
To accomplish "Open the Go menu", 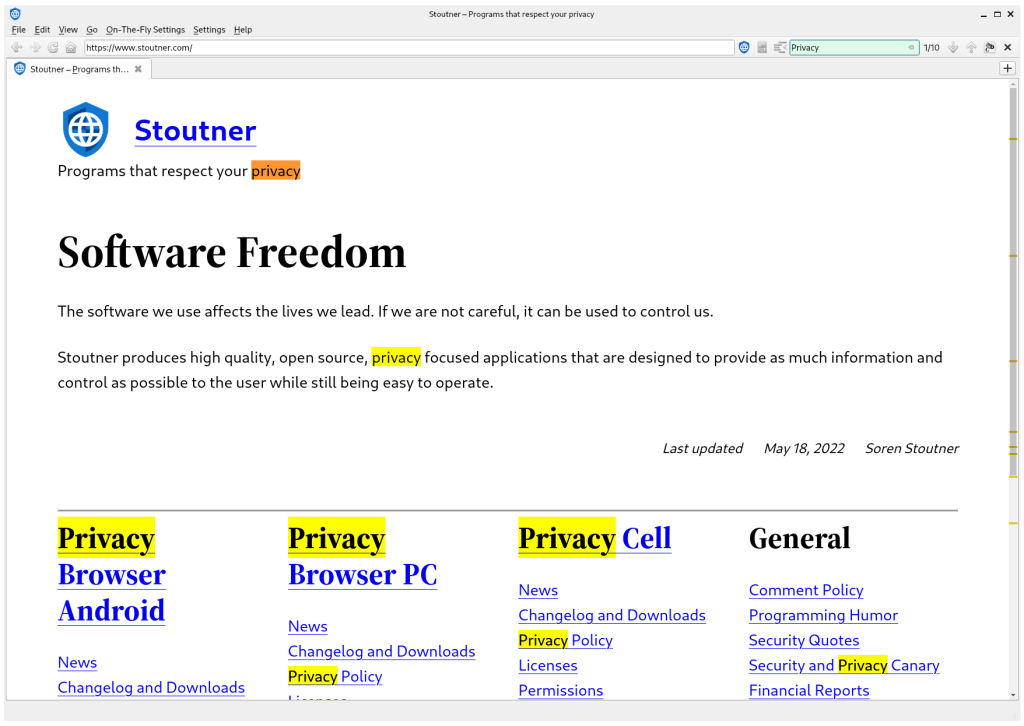I will (91, 30).
